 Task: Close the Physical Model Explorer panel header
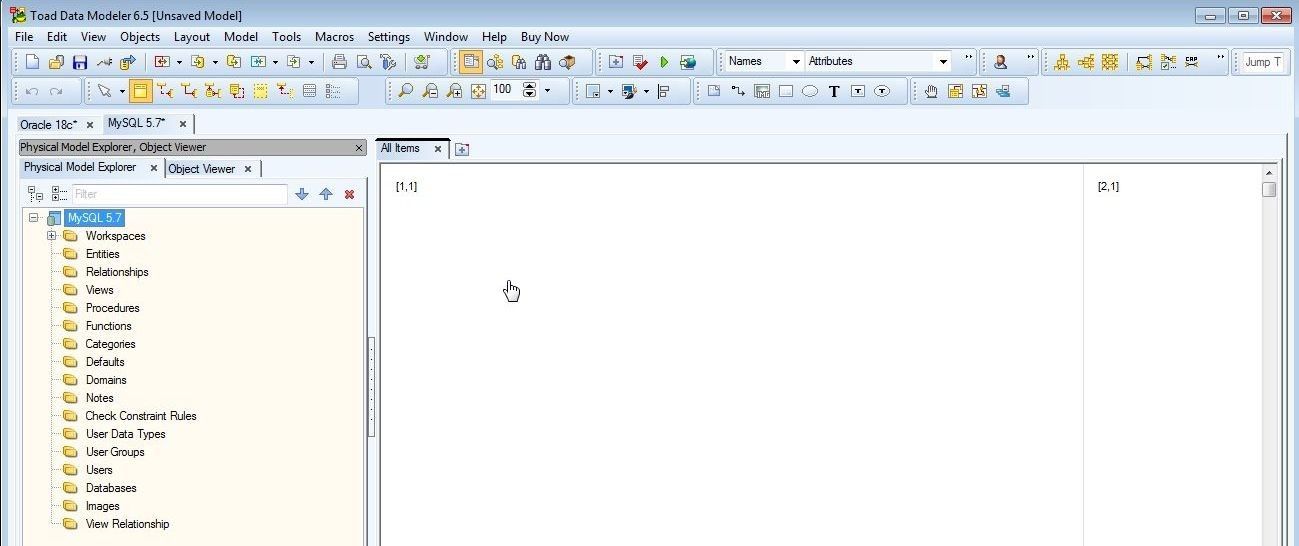(x=360, y=148)
